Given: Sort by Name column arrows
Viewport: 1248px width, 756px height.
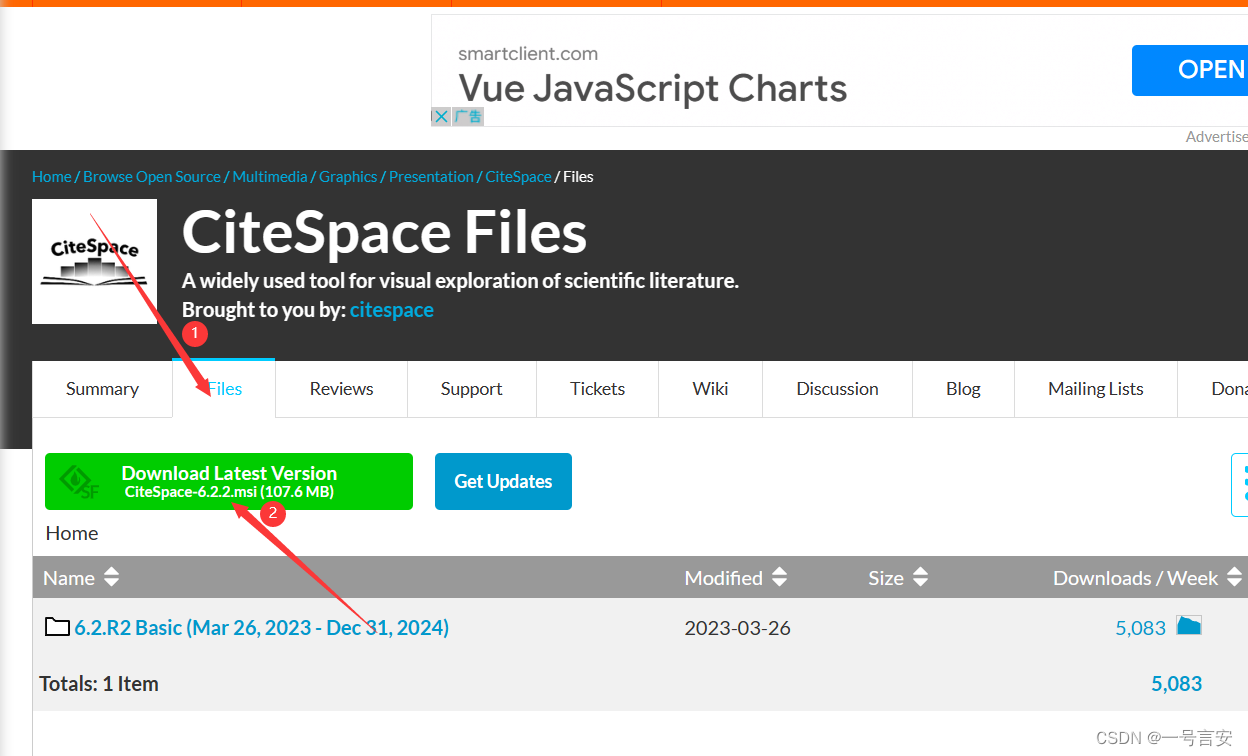Looking at the screenshot, I should 111,577.
